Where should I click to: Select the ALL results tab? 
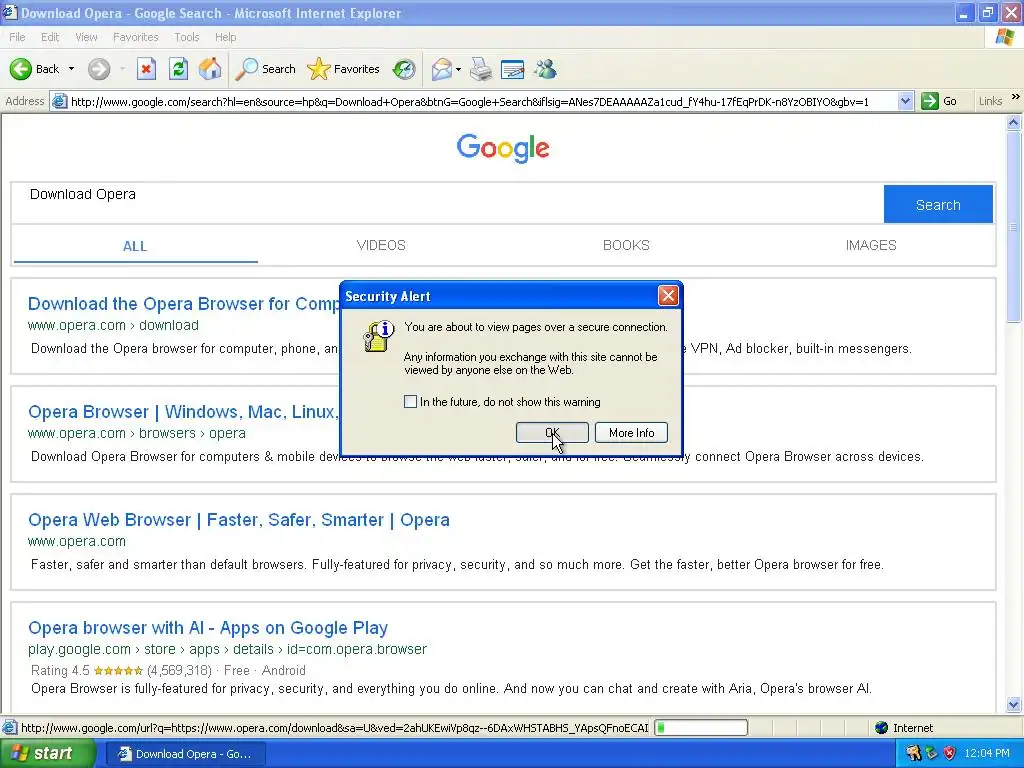coord(135,246)
